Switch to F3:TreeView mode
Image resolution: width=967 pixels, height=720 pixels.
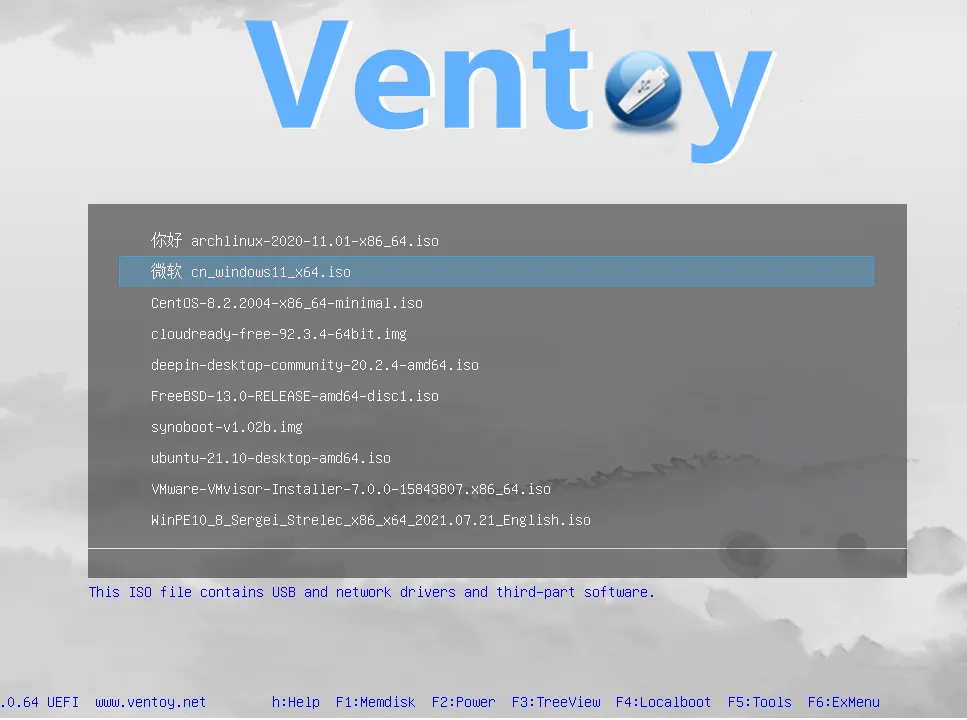556,702
